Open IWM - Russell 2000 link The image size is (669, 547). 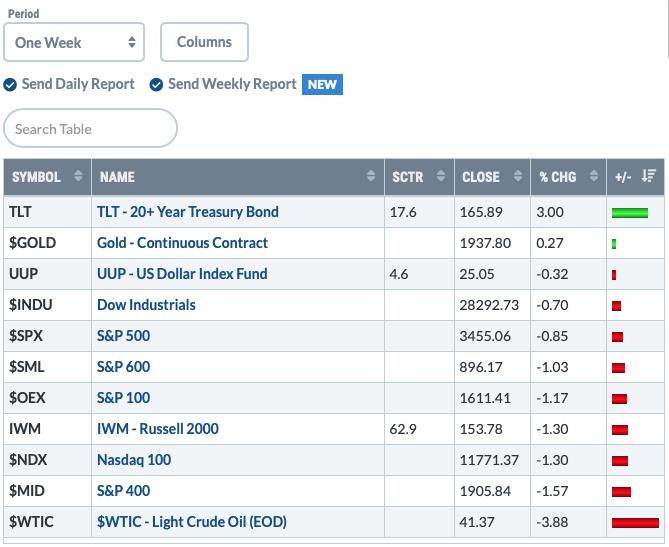pyautogui.click(x=158, y=429)
